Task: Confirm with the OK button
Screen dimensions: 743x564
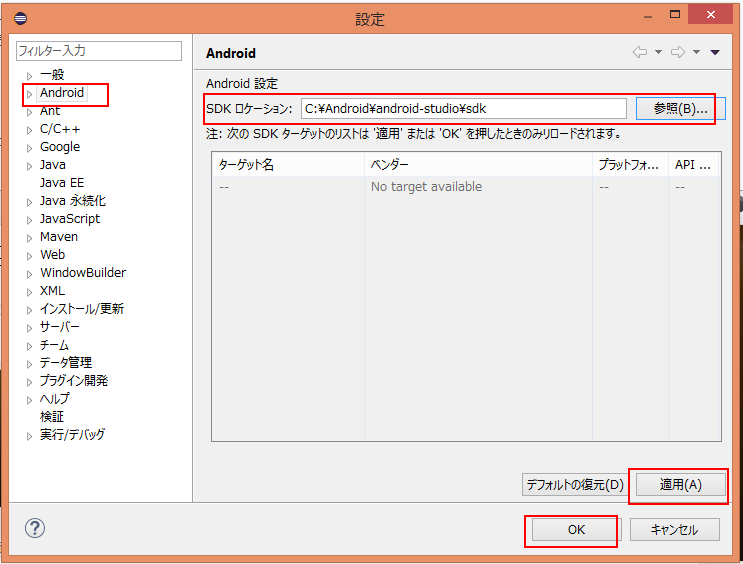Action: coord(576,529)
